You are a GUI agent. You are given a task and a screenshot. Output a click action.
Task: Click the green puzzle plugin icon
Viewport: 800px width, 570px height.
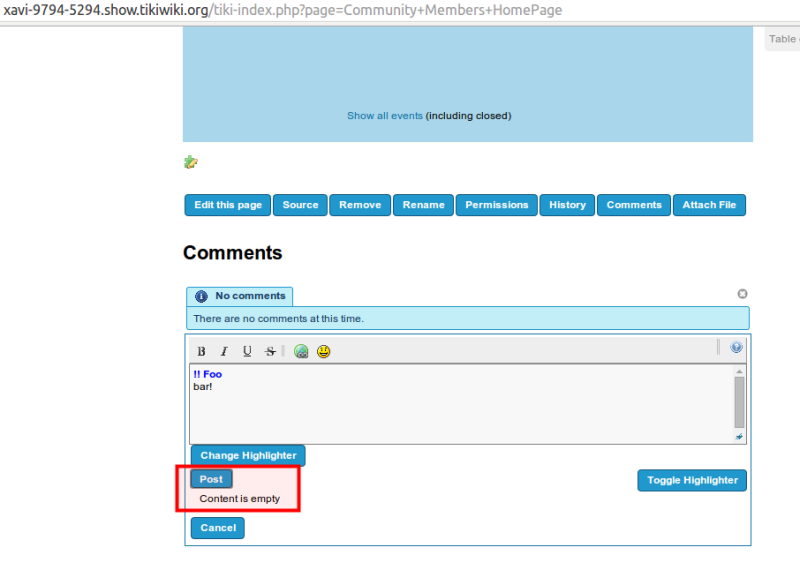[x=191, y=162]
